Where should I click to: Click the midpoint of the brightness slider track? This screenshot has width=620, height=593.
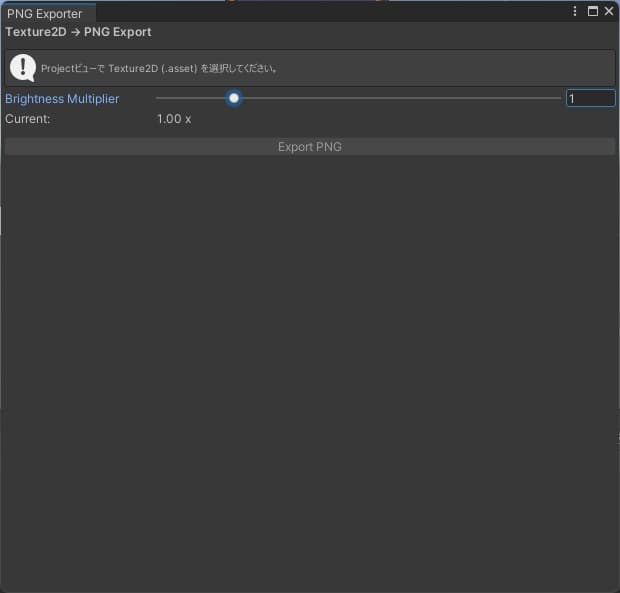click(359, 98)
